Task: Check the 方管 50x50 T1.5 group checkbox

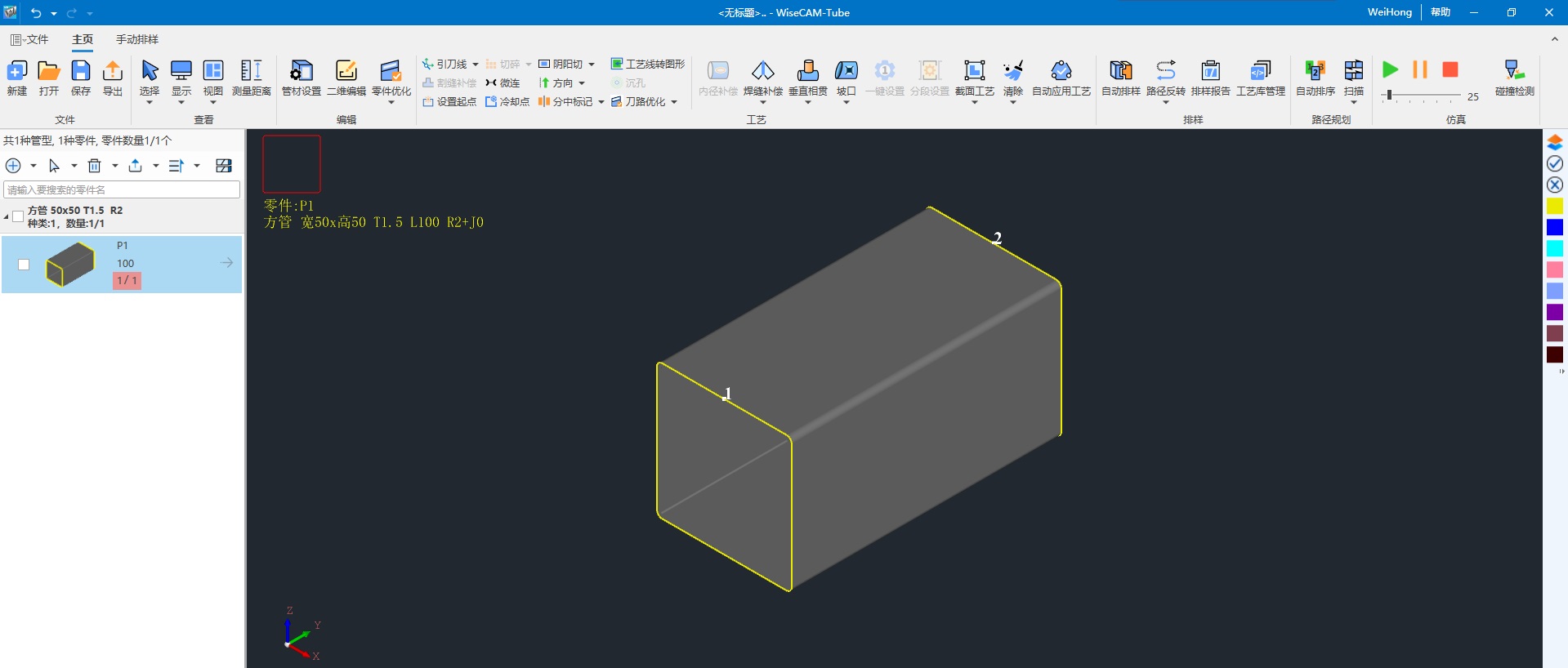Action: coord(18,216)
